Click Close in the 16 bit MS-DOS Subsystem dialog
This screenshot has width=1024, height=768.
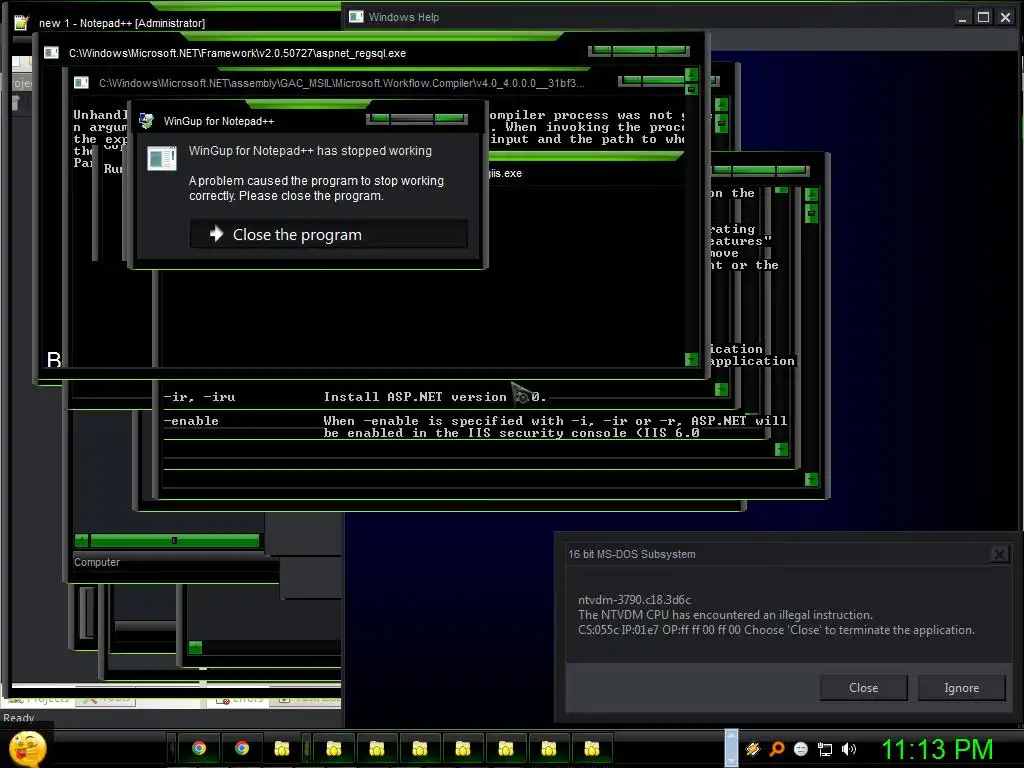(x=863, y=688)
